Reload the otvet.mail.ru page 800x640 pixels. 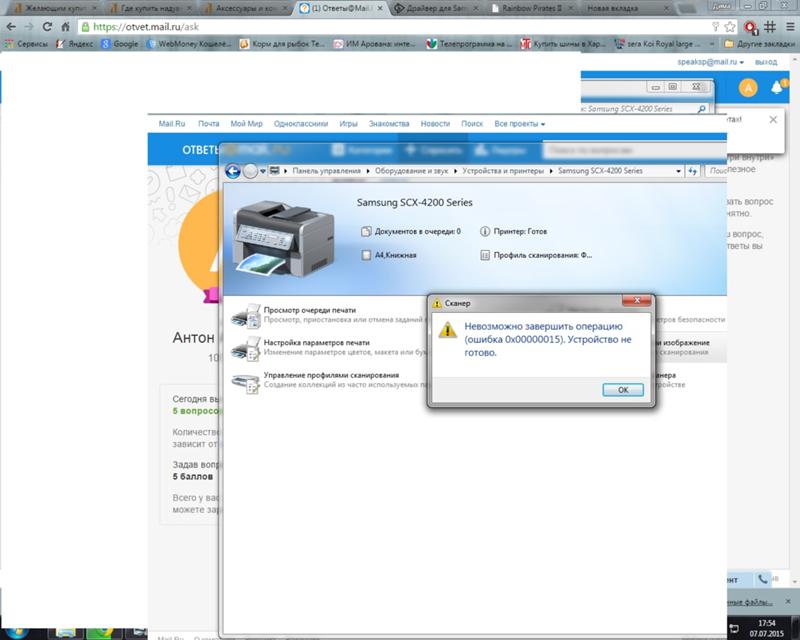pos(47,27)
